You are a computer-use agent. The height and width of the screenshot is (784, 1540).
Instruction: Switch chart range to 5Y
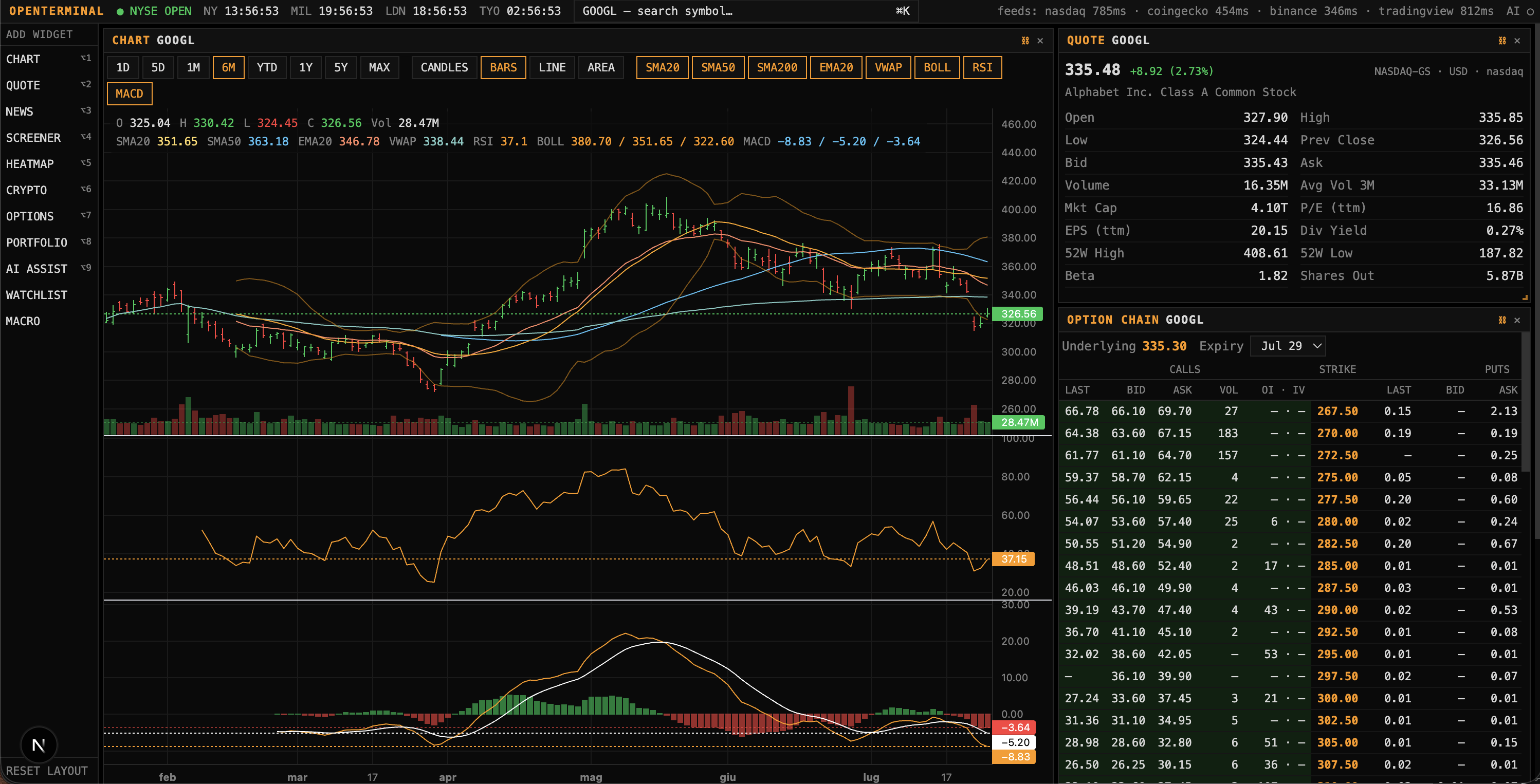(341, 67)
